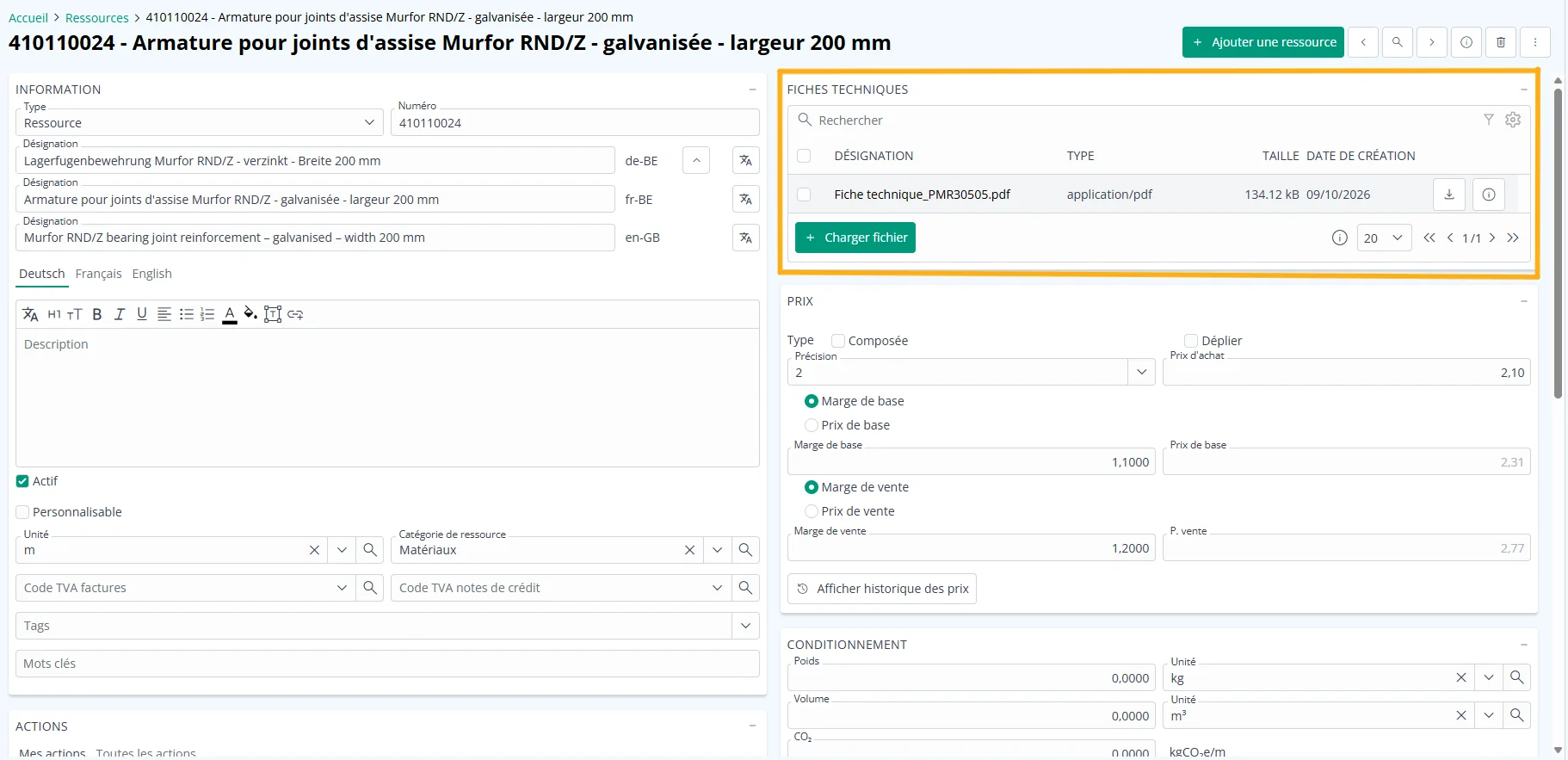Screen dimensions: 1568x760
Task: Check the Déplier checkbox
Action: coord(1191,341)
